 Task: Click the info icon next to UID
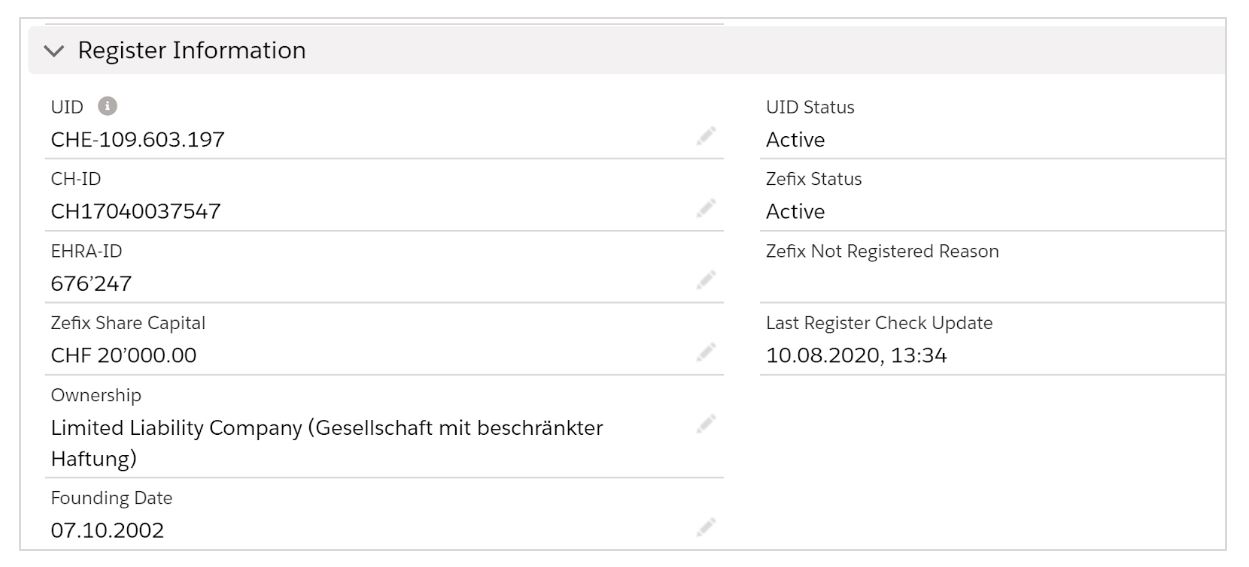tap(107, 106)
